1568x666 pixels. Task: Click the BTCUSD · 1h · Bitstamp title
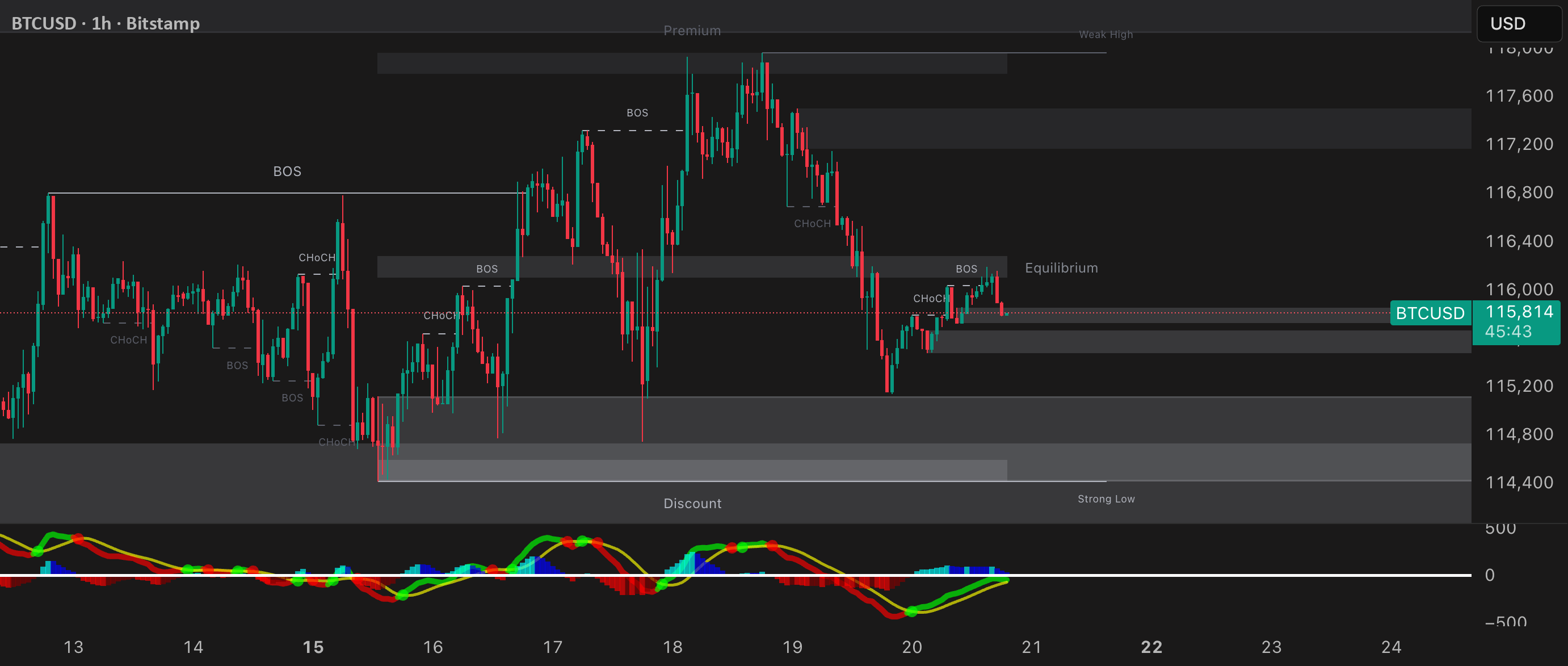tap(106, 23)
